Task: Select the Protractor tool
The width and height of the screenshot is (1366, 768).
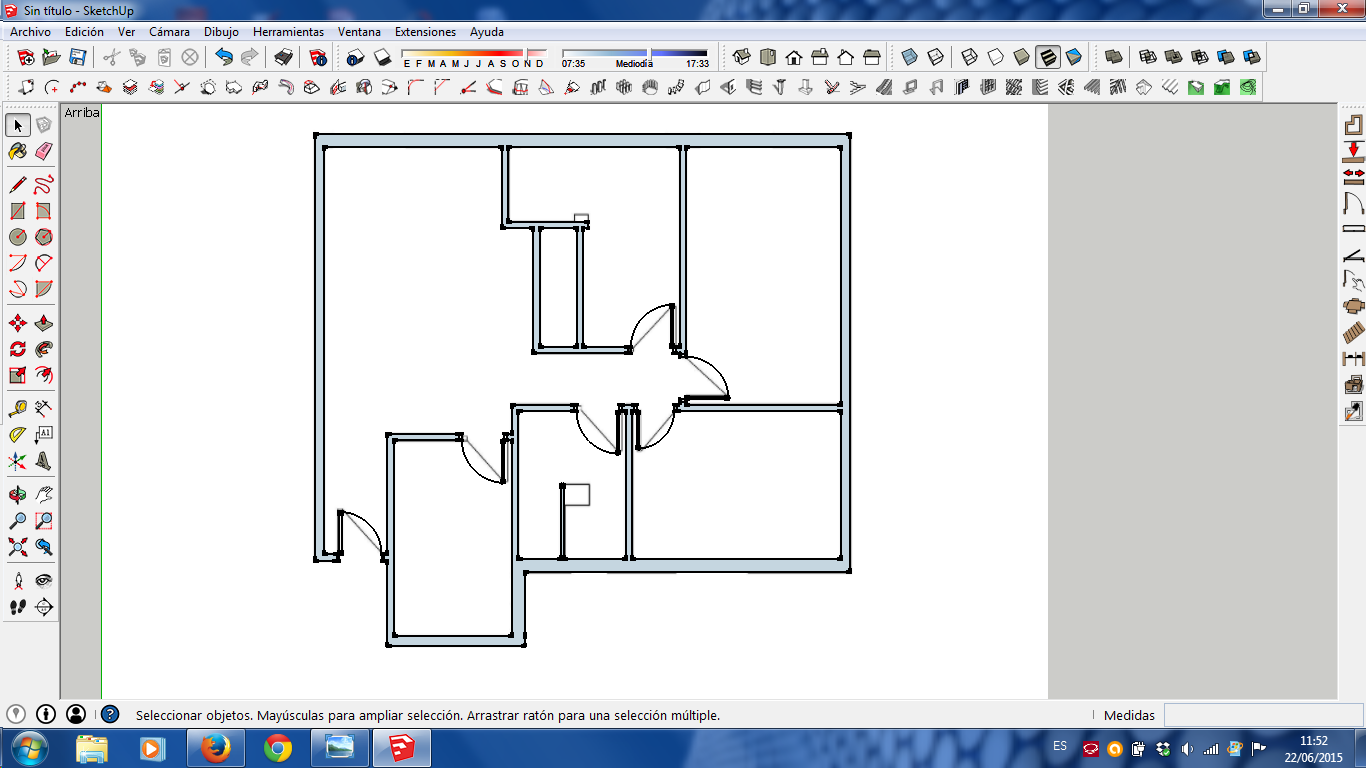Action: pyautogui.click(x=18, y=435)
